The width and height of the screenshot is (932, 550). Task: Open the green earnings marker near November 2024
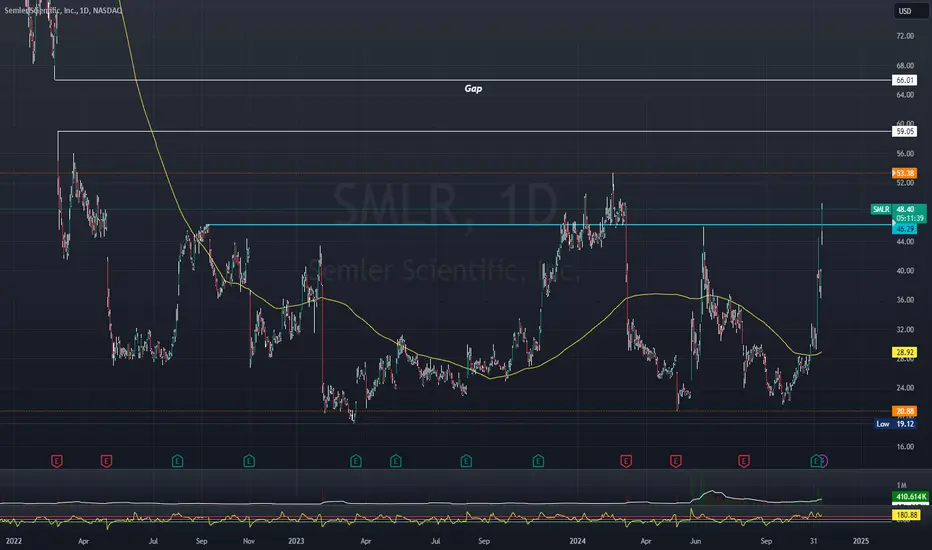tap(816, 461)
